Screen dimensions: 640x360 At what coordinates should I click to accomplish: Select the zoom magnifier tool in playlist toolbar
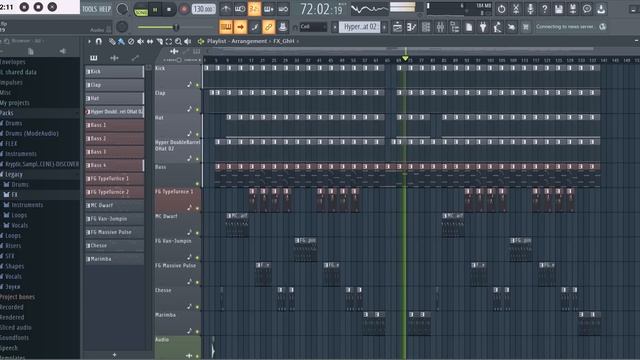(x=178, y=41)
